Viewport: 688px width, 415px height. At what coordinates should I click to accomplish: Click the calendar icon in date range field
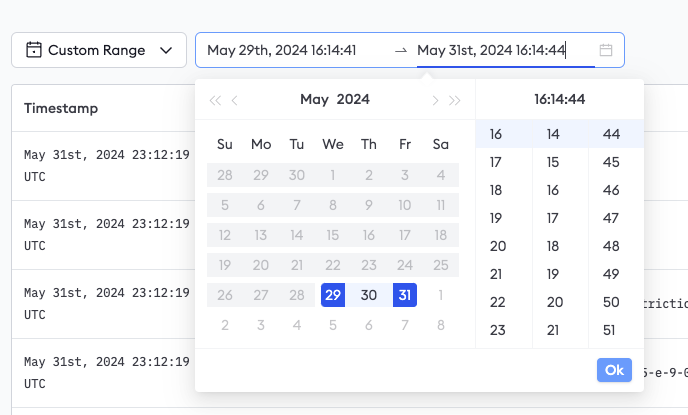(x=605, y=50)
